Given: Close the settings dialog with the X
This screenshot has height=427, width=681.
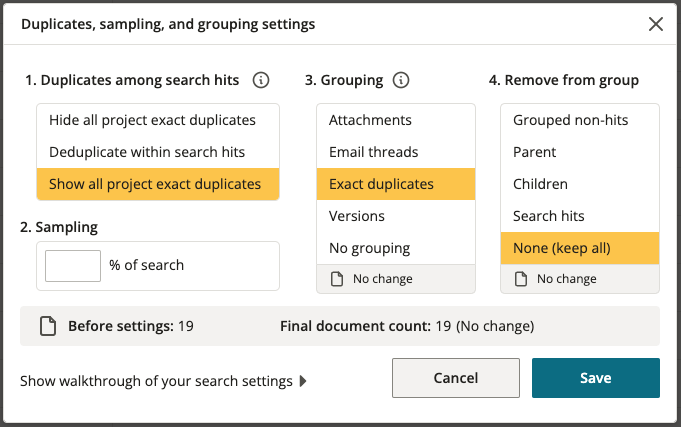Looking at the screenshot, I should tap(656, 24).
